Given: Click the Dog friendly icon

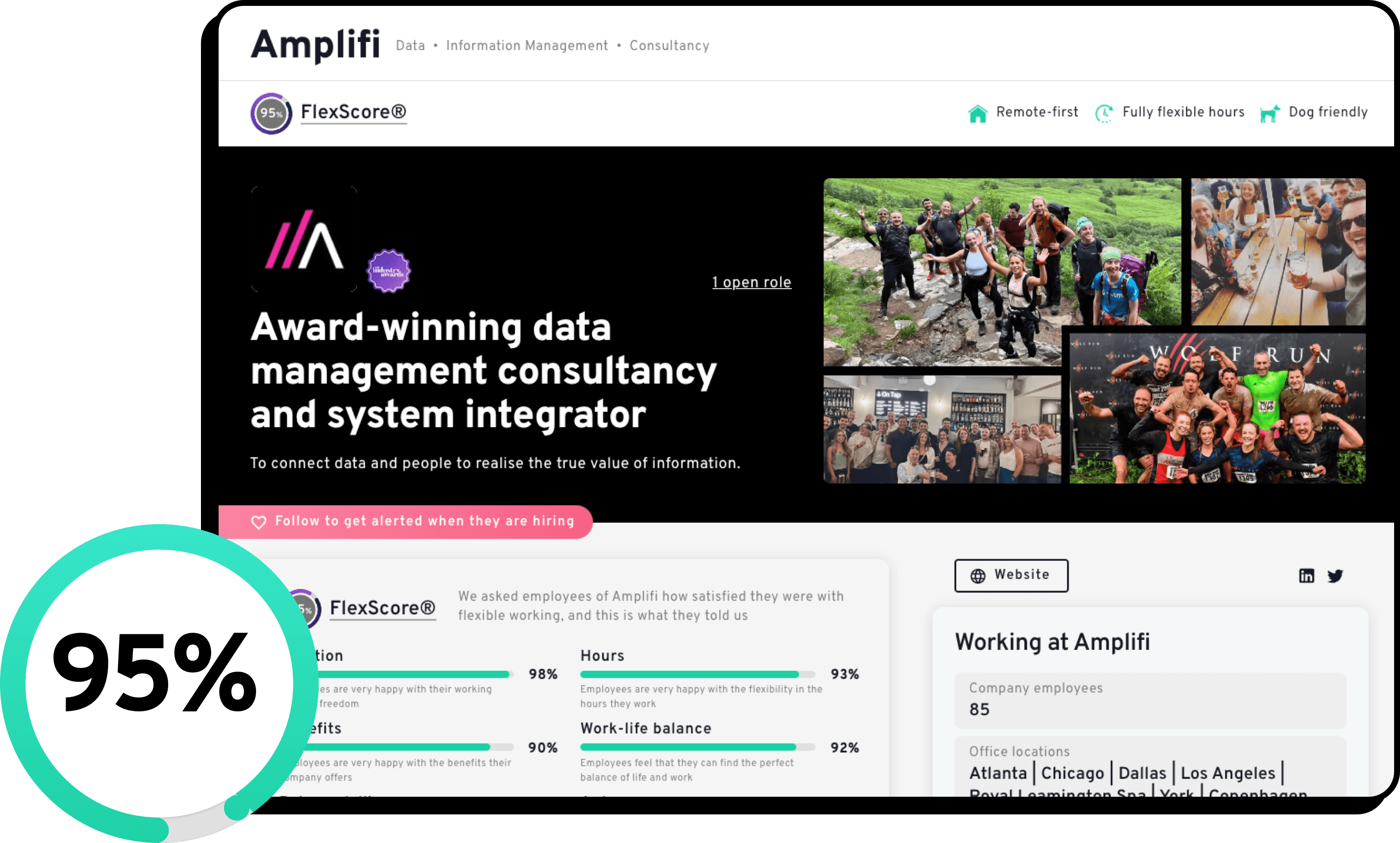Looking at the screenshot, I should pos(1270,113).
